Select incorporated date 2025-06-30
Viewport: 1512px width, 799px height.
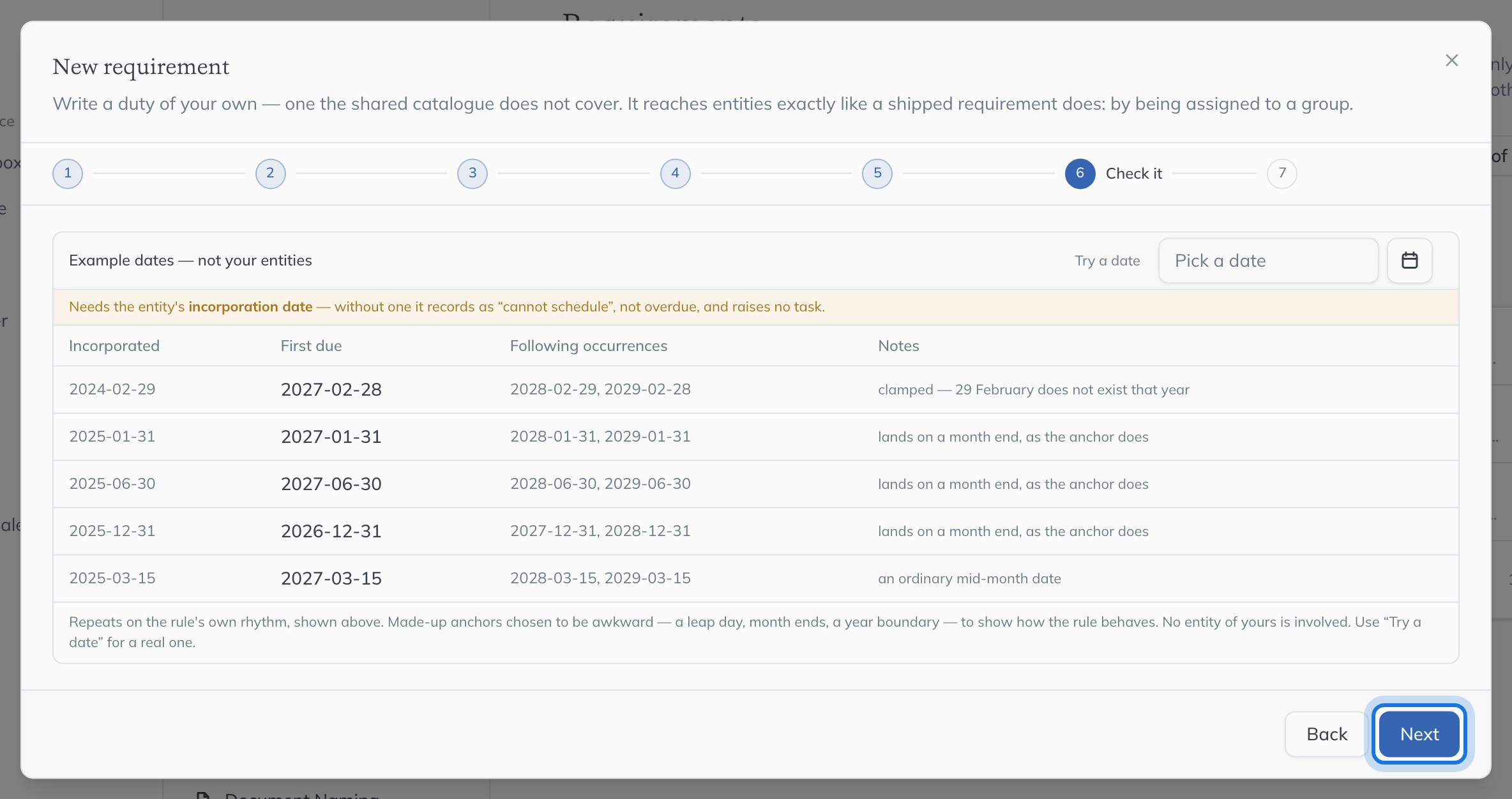coord(112,484)
